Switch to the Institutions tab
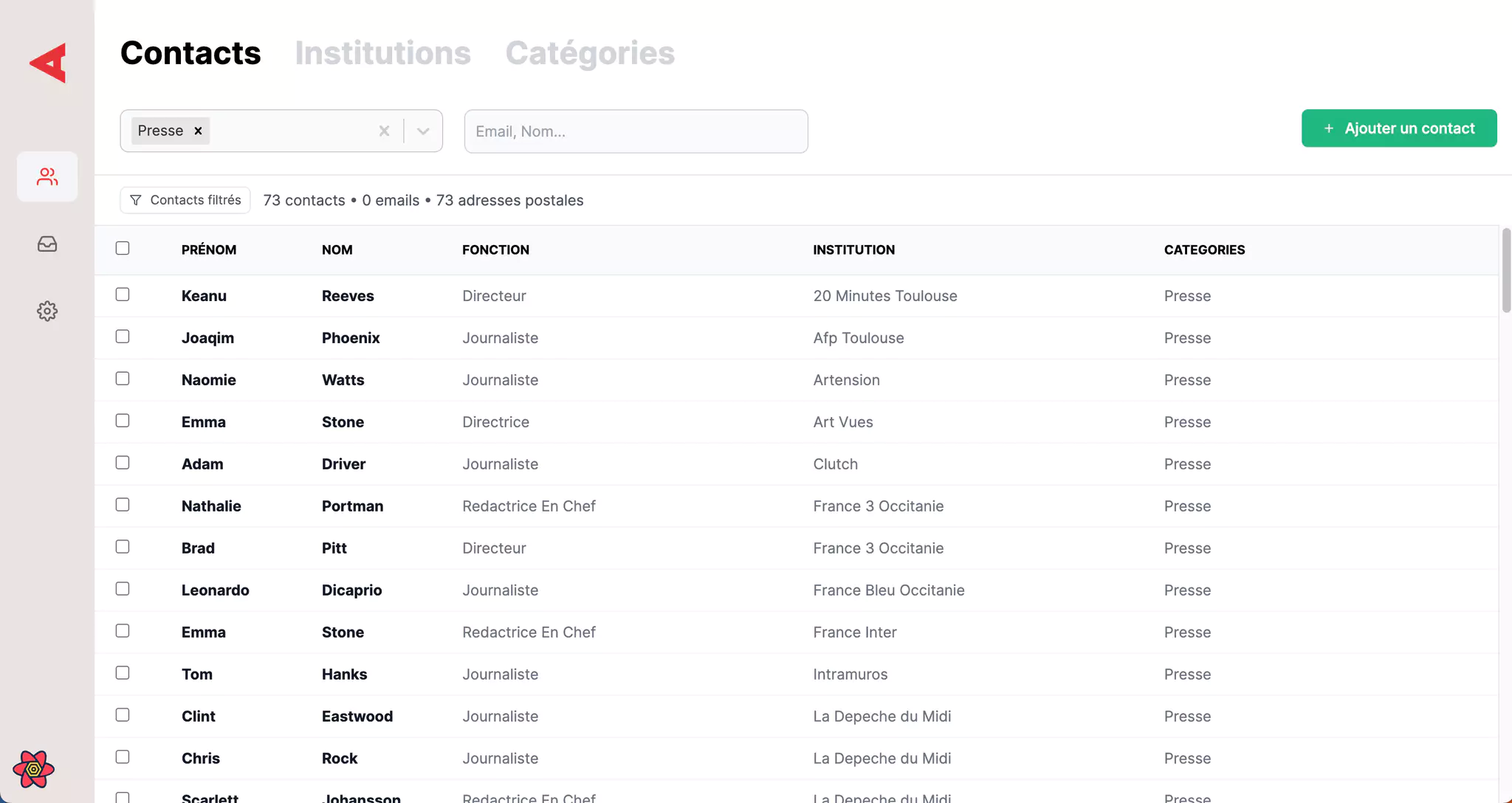Image resolution: width=1512 pixels, height=803 pixels. coord(382,53)
